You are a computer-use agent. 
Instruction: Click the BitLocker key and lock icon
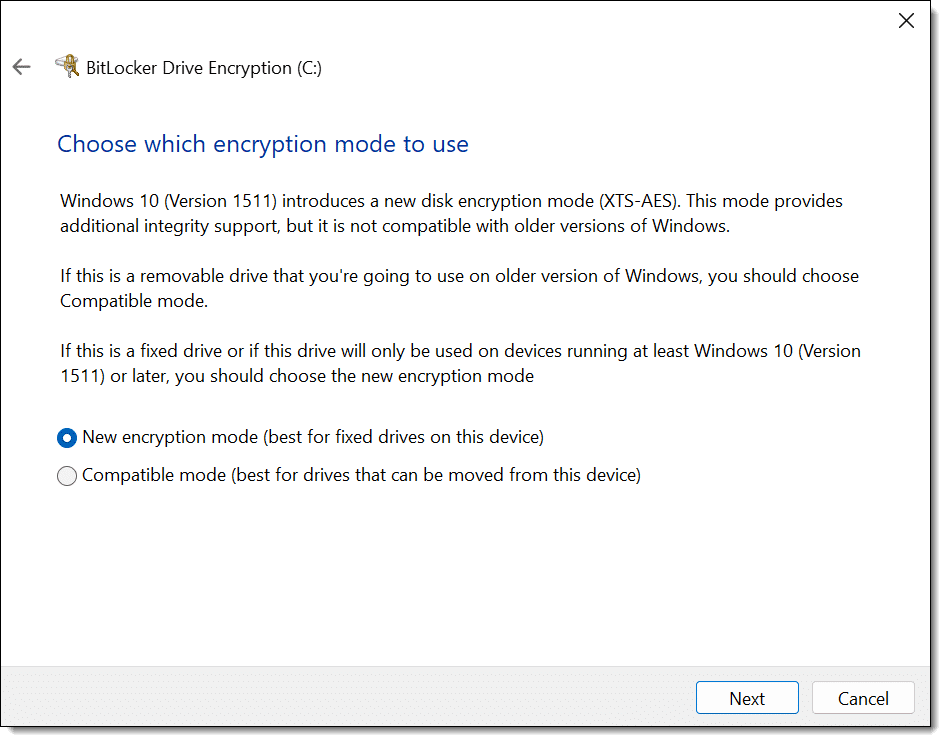67,67
